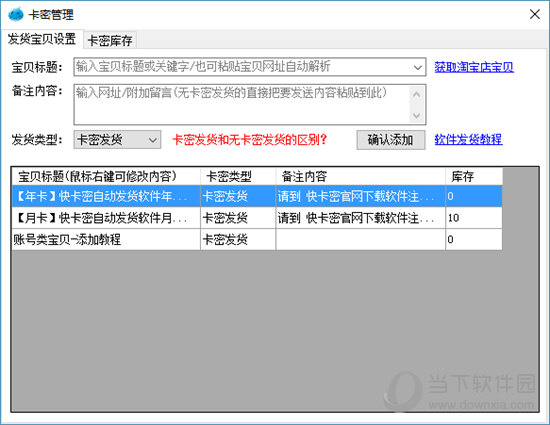Select the 【年卡】快卡密自动发货软件年 row title

tap(106, 196)
